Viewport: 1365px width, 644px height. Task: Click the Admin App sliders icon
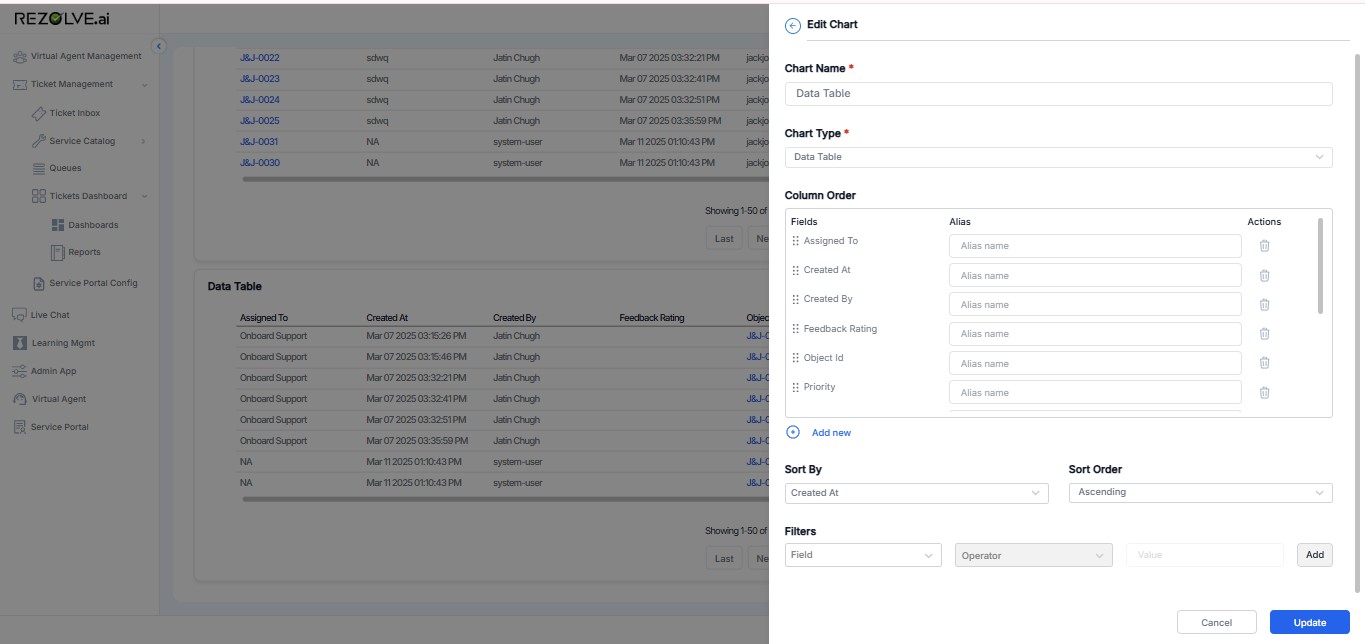click(x=19, y=371)
